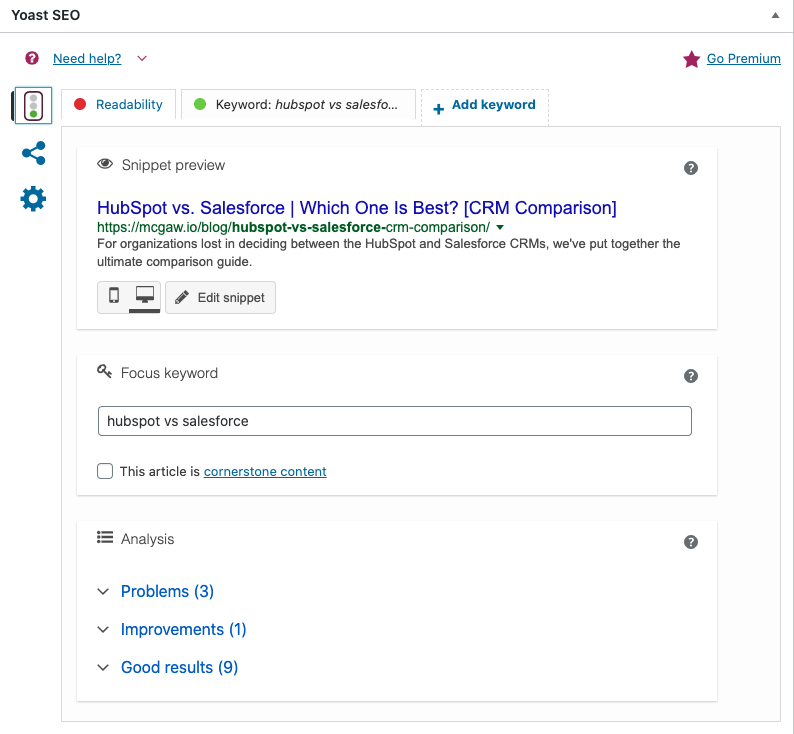This screenshot has width=794, height=734.
Task: Click the Focus keyword input field
Action: [x=394, y=421]
